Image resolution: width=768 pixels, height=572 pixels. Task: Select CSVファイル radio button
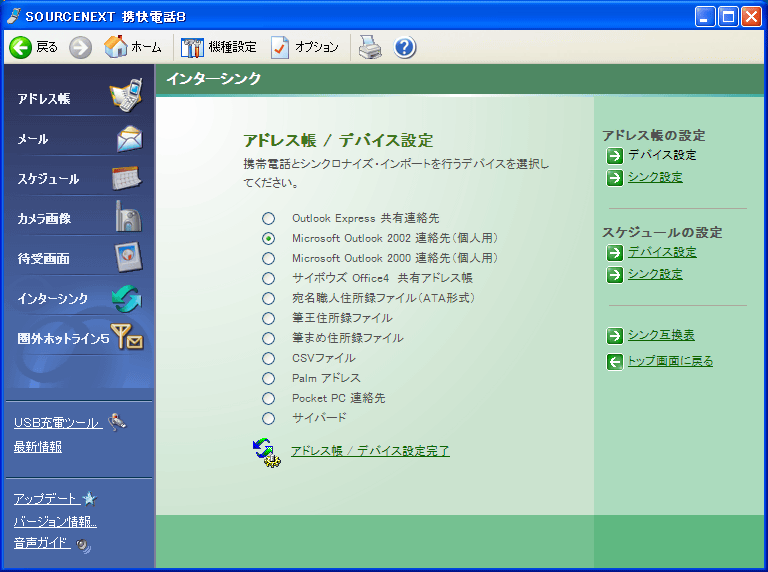click(268, 358)
